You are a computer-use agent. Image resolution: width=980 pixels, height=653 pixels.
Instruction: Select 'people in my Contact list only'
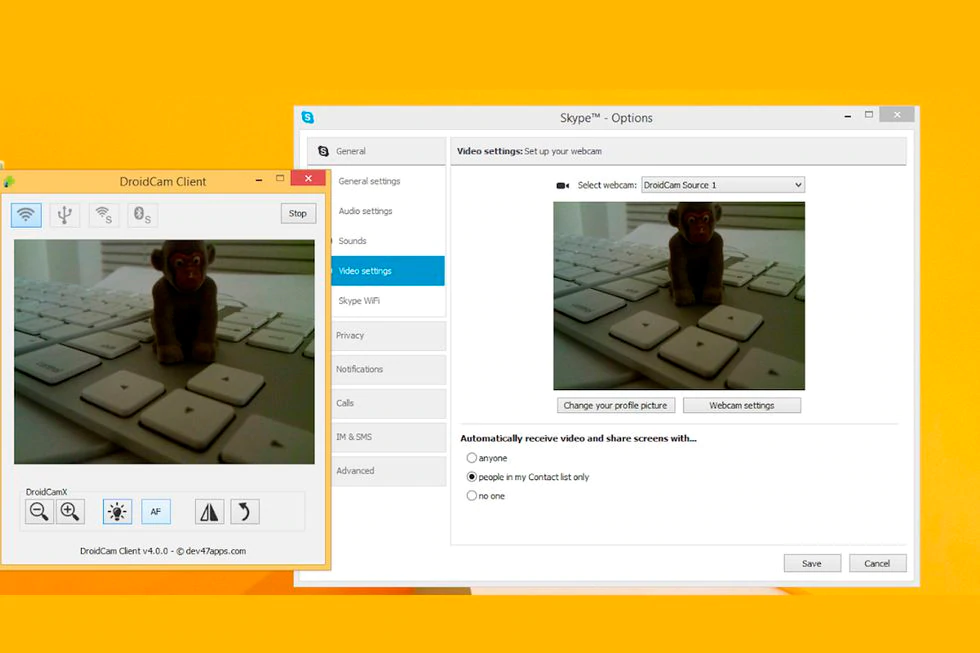[472, 477]
